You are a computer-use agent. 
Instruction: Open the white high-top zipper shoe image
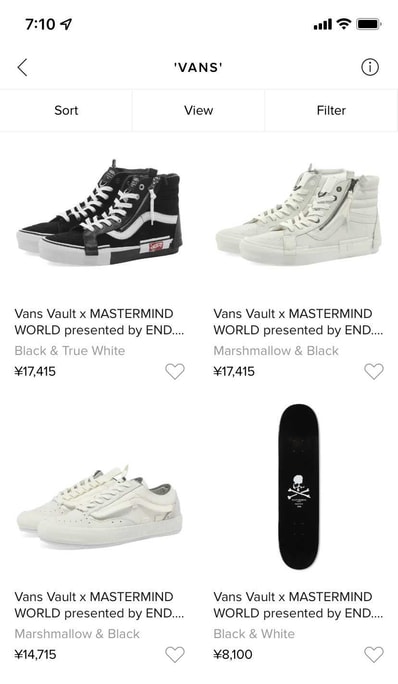pos(298,214)
